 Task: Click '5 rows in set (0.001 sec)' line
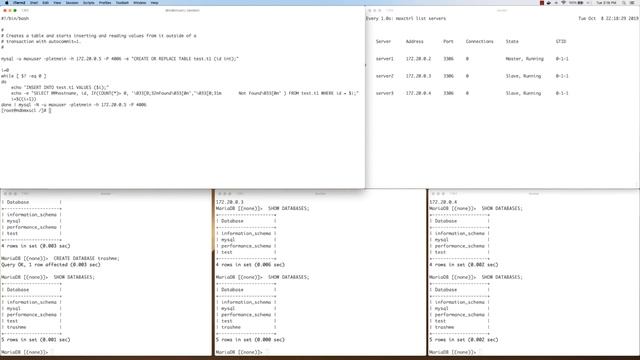36,340
